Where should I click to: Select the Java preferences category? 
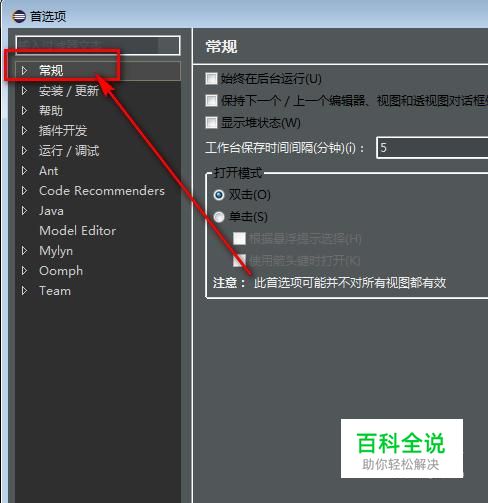(51, 211)
